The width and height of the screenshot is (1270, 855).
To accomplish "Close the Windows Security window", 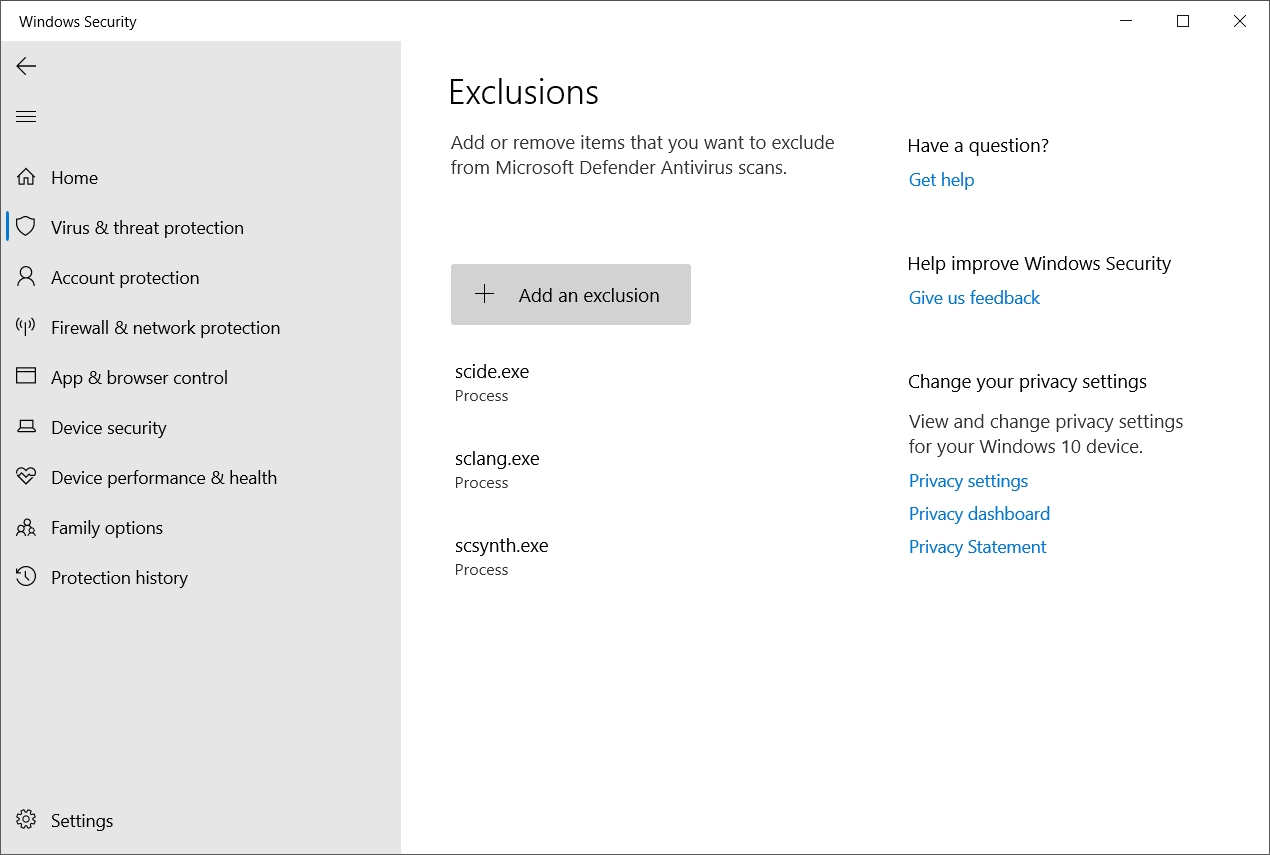I will 1240,21.
